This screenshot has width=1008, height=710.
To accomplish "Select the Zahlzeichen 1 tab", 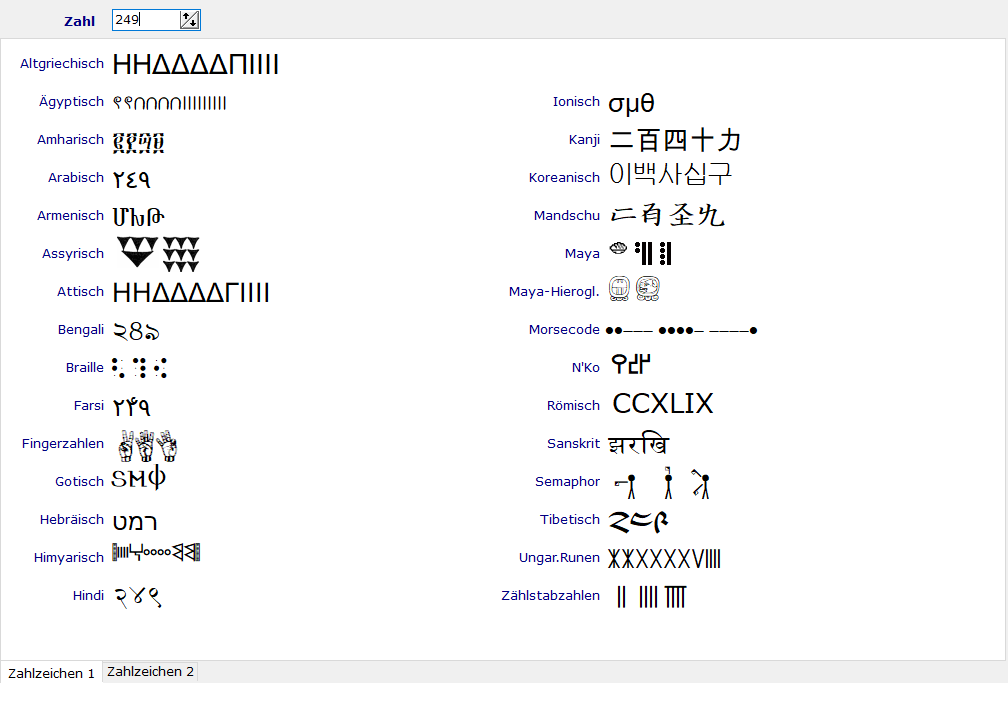I will pos(51,673).
